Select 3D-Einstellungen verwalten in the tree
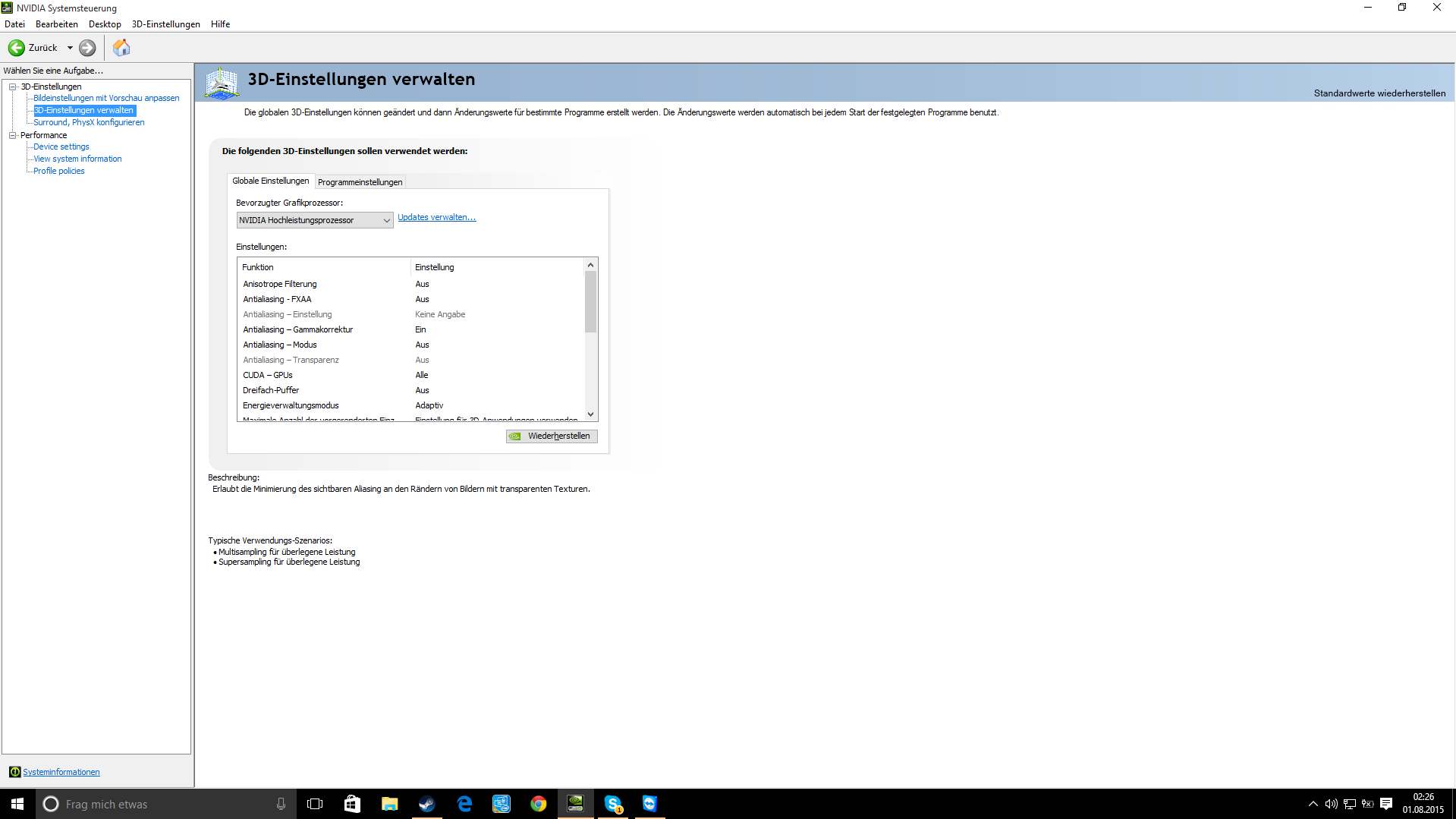1456x819 pixels. (84, 110)
